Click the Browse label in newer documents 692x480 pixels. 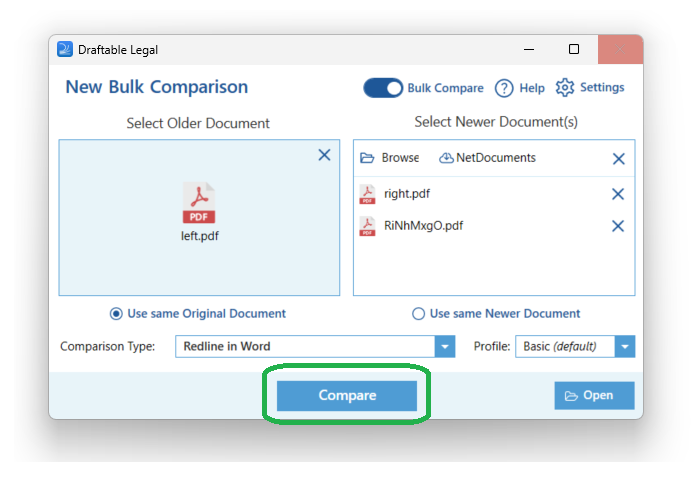(400, 158)
